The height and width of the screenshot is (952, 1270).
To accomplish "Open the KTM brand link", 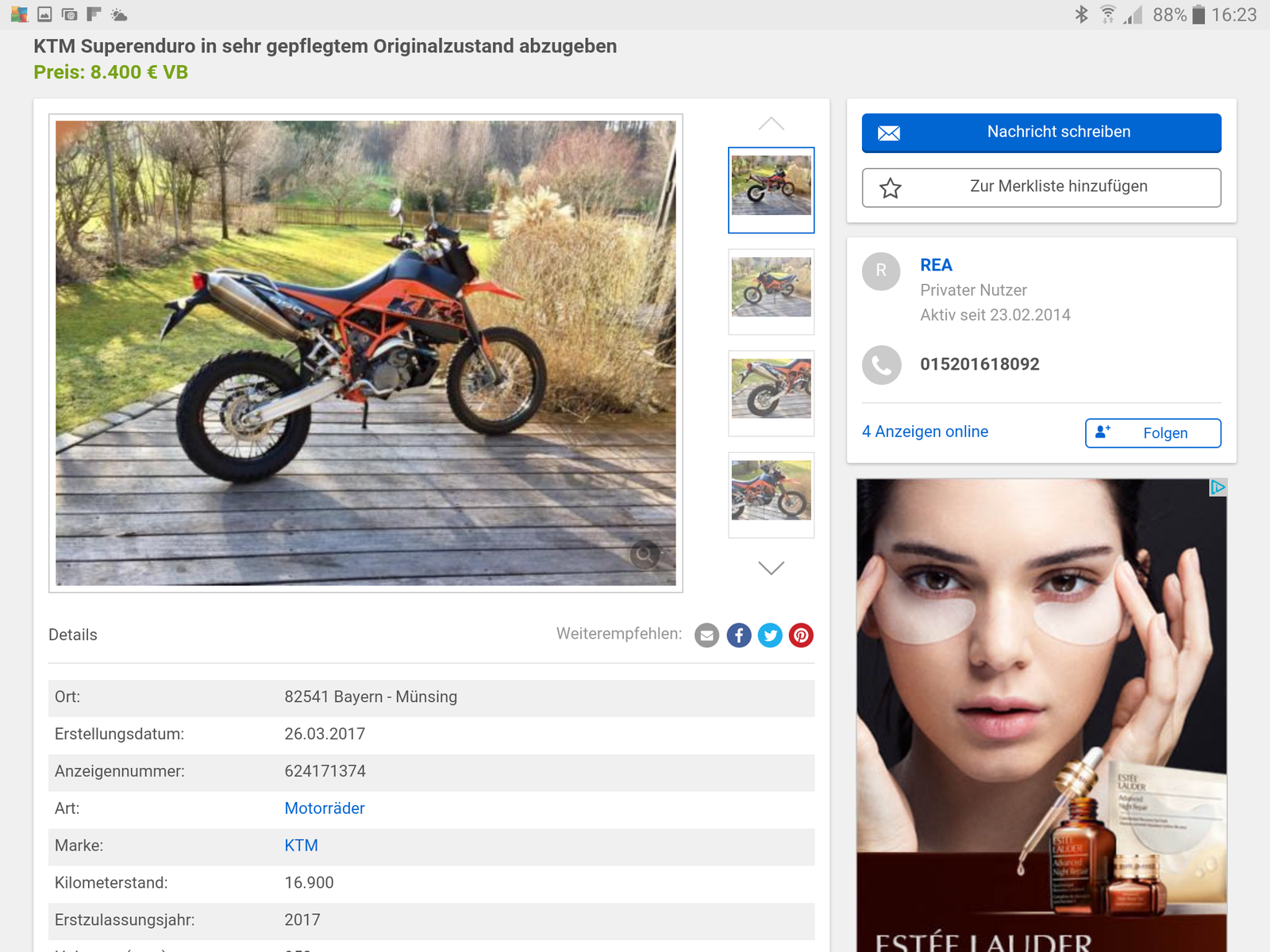I will click(x=301, y=846).
